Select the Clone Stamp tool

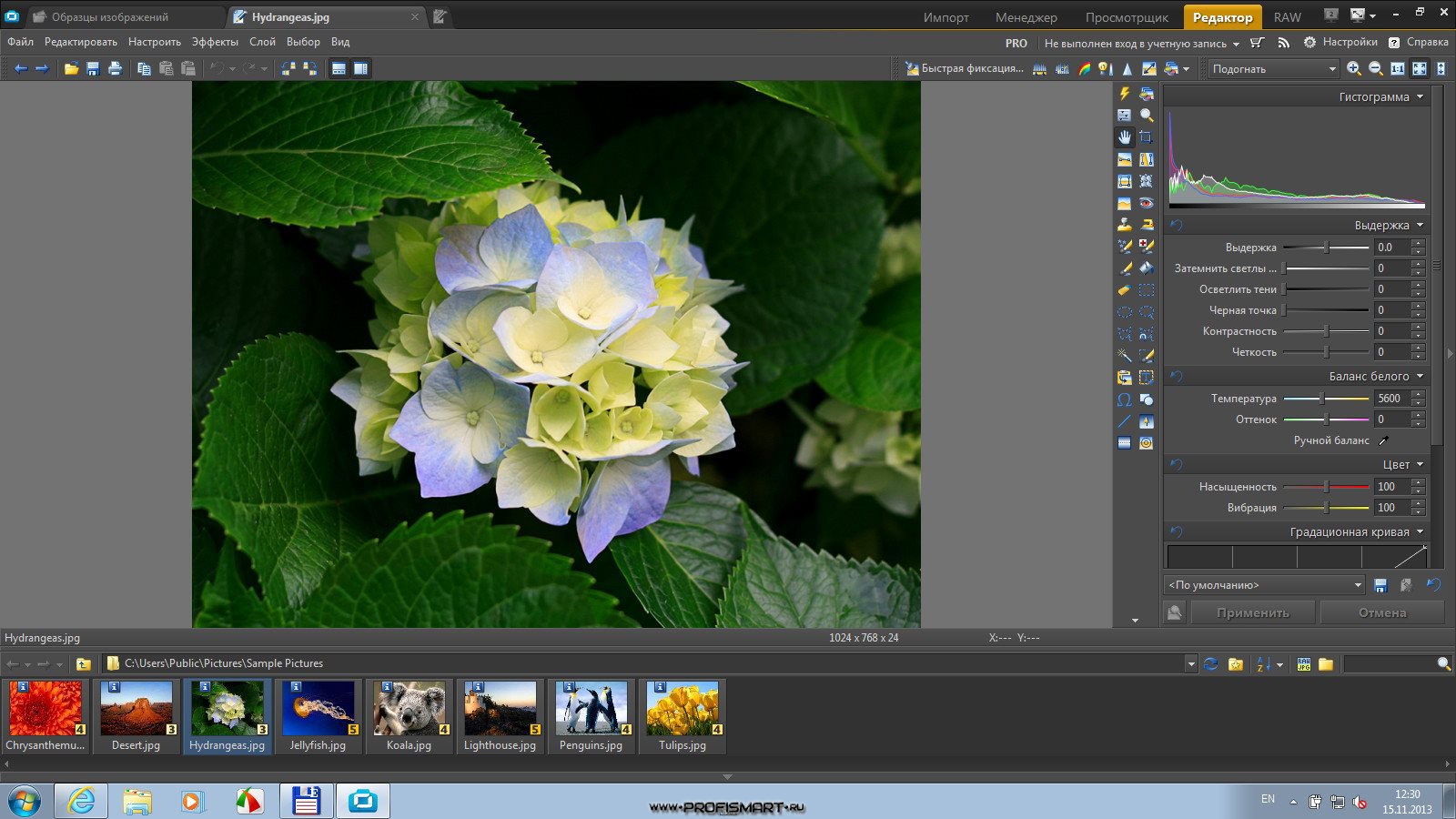coord(1125,225)
